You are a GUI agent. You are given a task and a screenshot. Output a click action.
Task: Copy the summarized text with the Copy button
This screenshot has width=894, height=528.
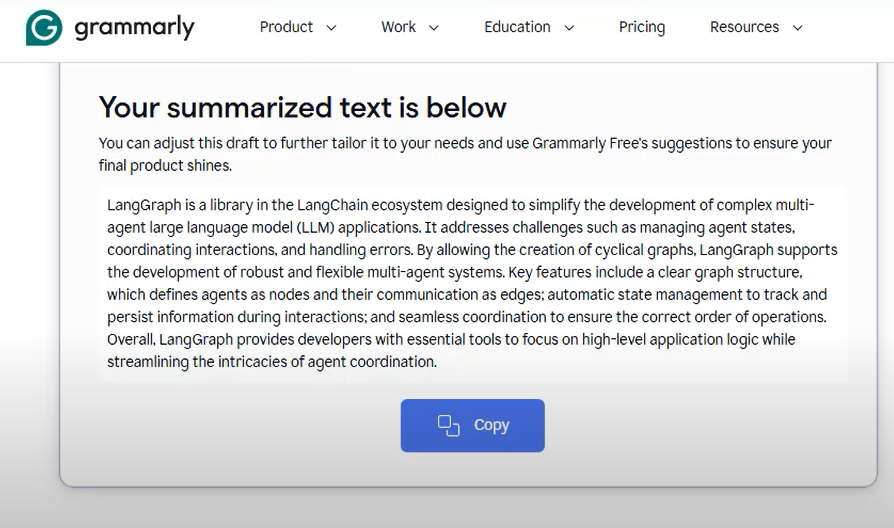(473, 425)
